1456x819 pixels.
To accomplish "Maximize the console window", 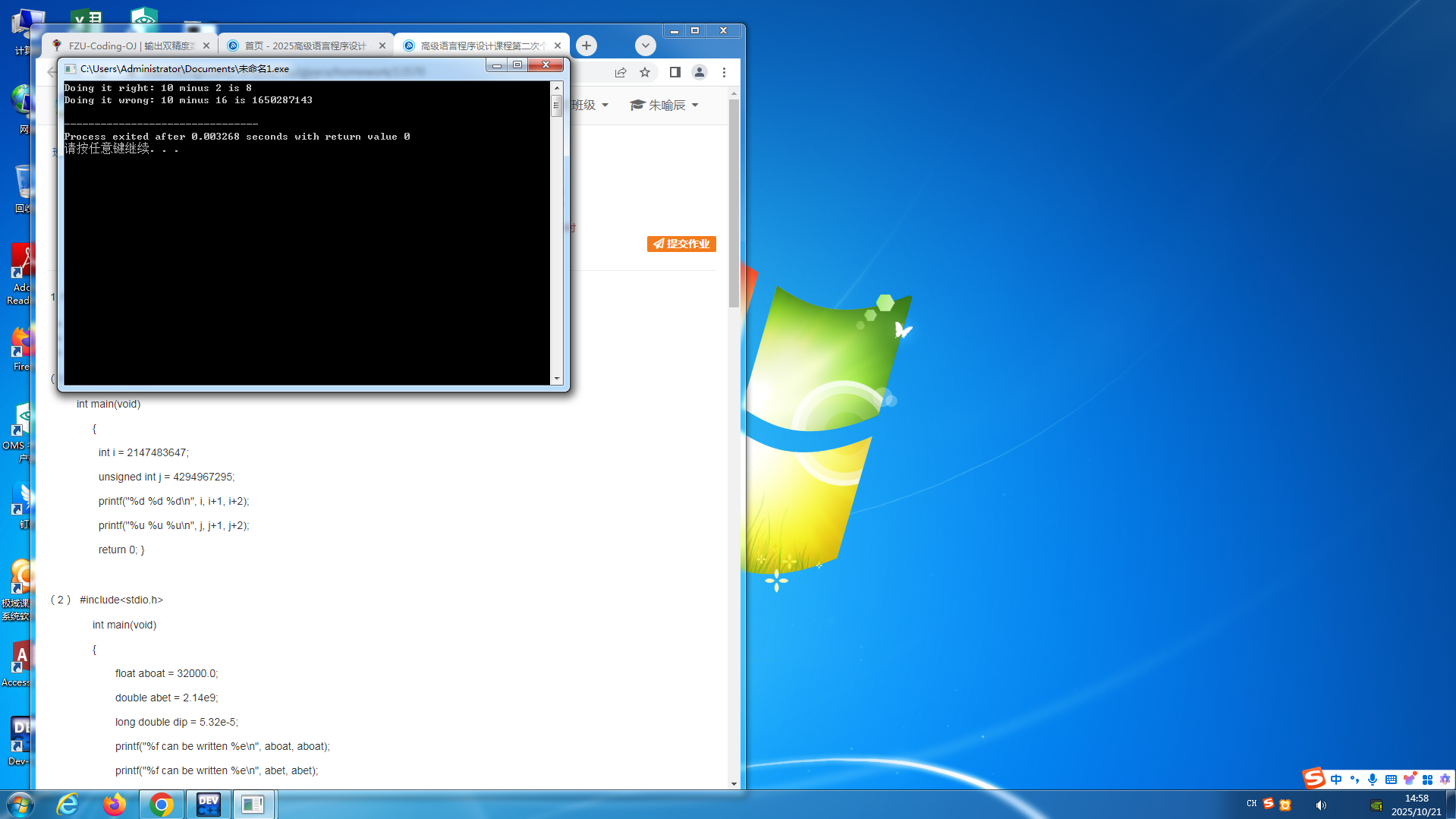I will click(x=517, y=65).
